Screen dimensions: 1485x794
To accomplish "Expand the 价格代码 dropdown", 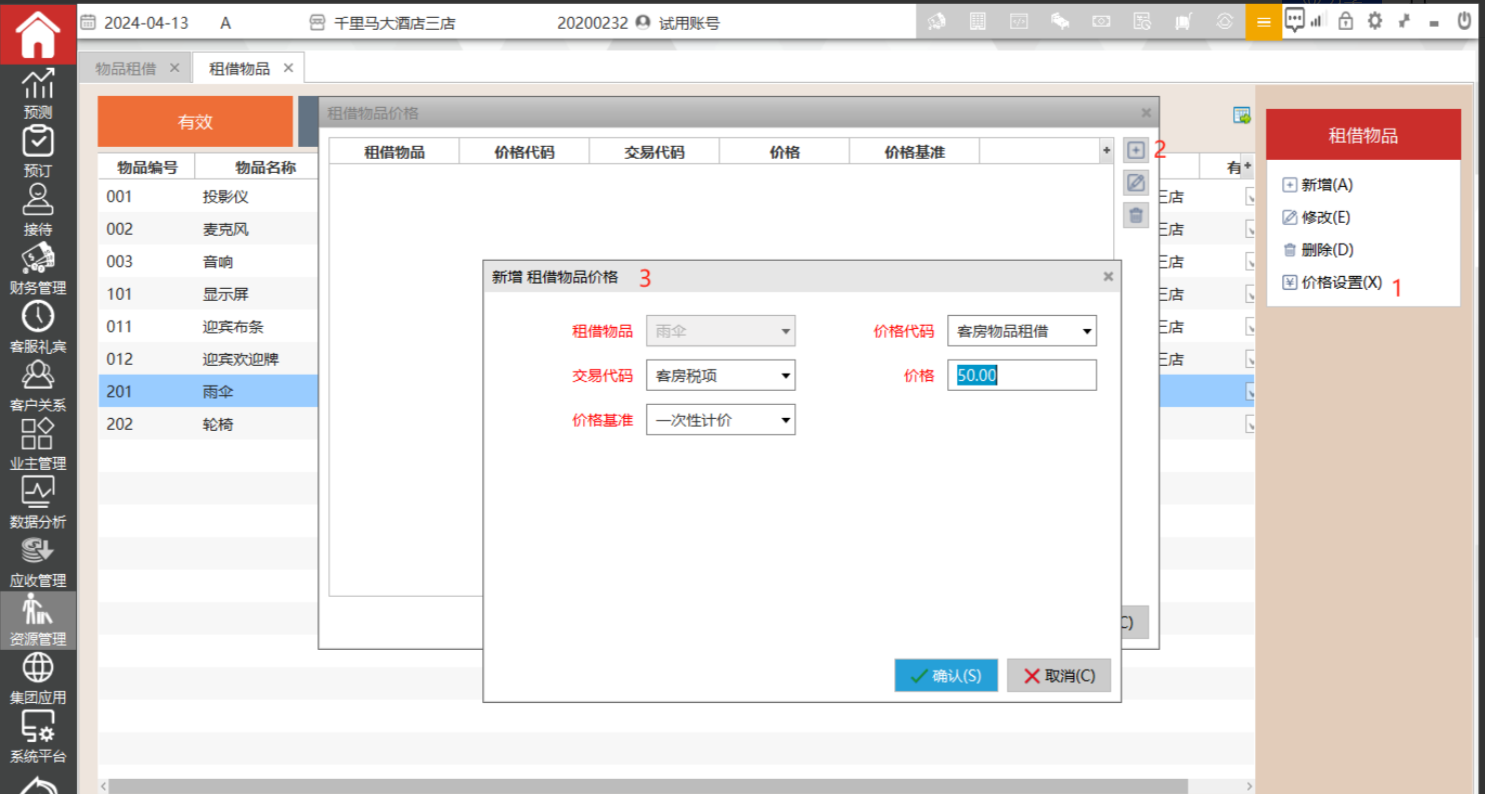I will [x=1086, y=331].
